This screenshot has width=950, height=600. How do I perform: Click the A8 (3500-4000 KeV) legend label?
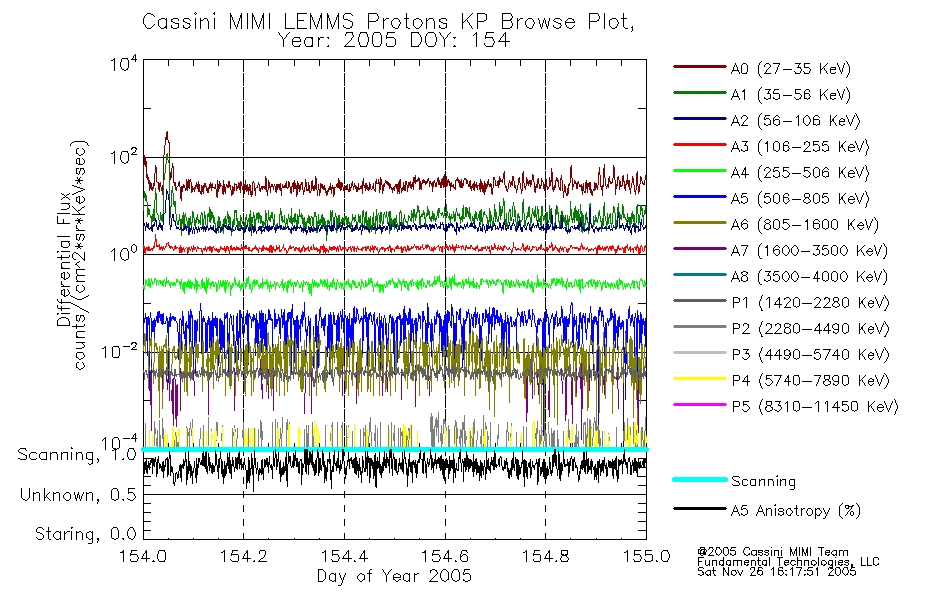pos(809,278)
